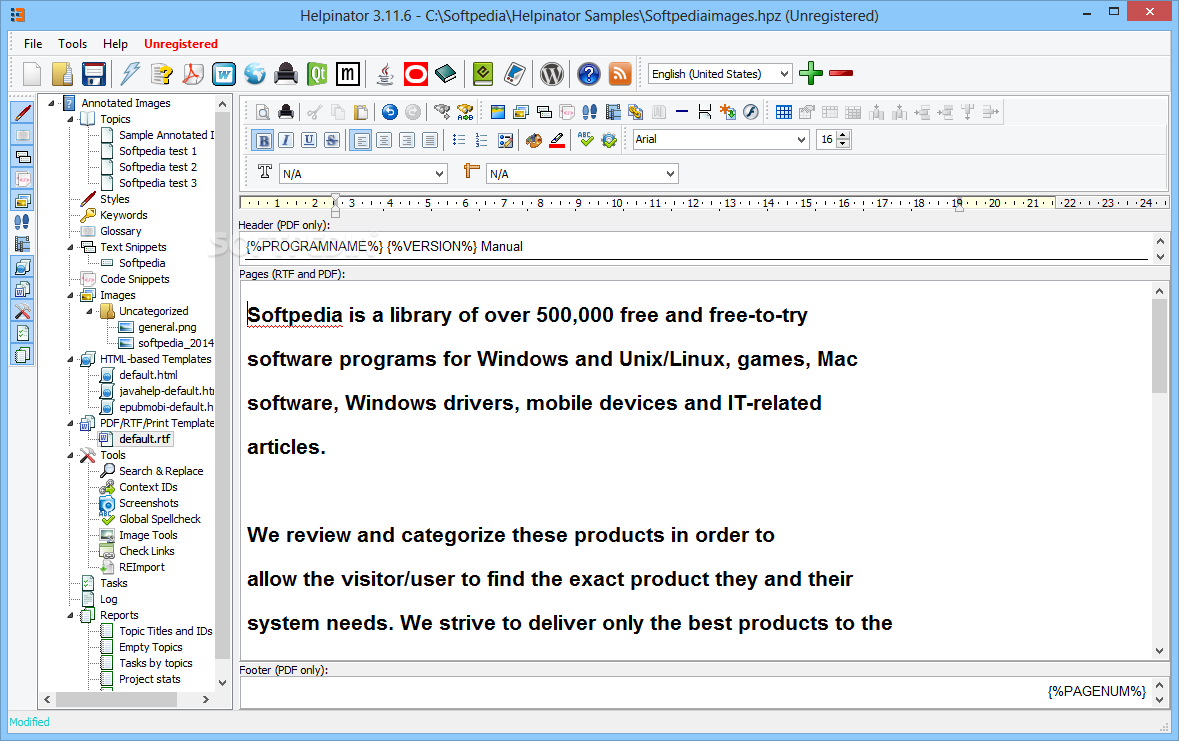Collapse the Text Snippets node

coord(71,247)
